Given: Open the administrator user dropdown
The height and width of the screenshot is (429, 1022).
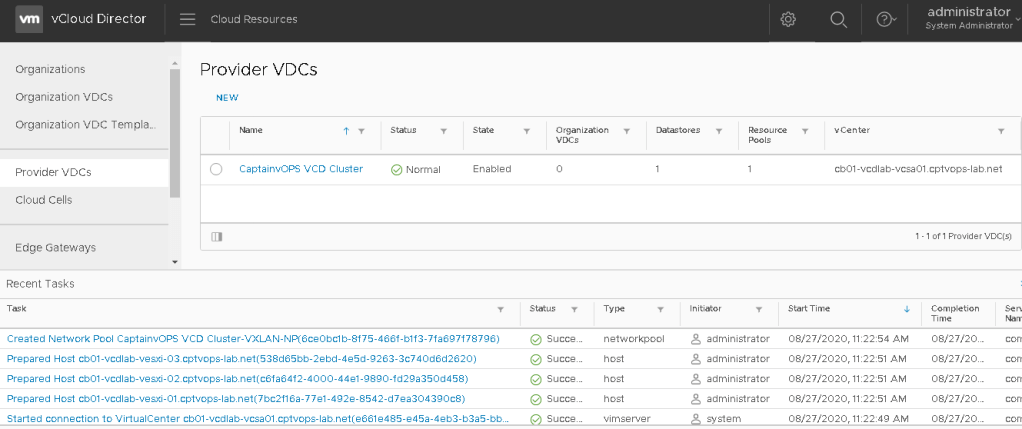Looking at the screenshot, I should 968,18.
